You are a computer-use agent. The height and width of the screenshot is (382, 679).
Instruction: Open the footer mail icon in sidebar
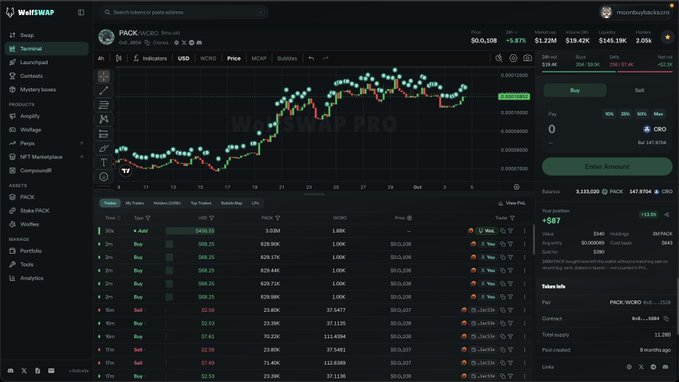coord(51,371)
